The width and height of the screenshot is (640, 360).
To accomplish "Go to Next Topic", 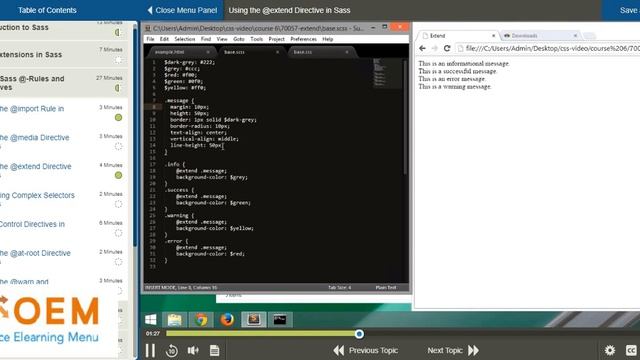I will point(453,350).
